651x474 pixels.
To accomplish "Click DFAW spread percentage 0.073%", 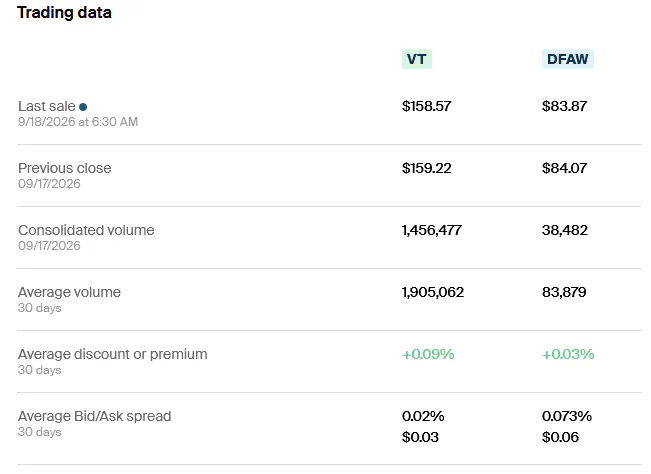I will point(567,416).
